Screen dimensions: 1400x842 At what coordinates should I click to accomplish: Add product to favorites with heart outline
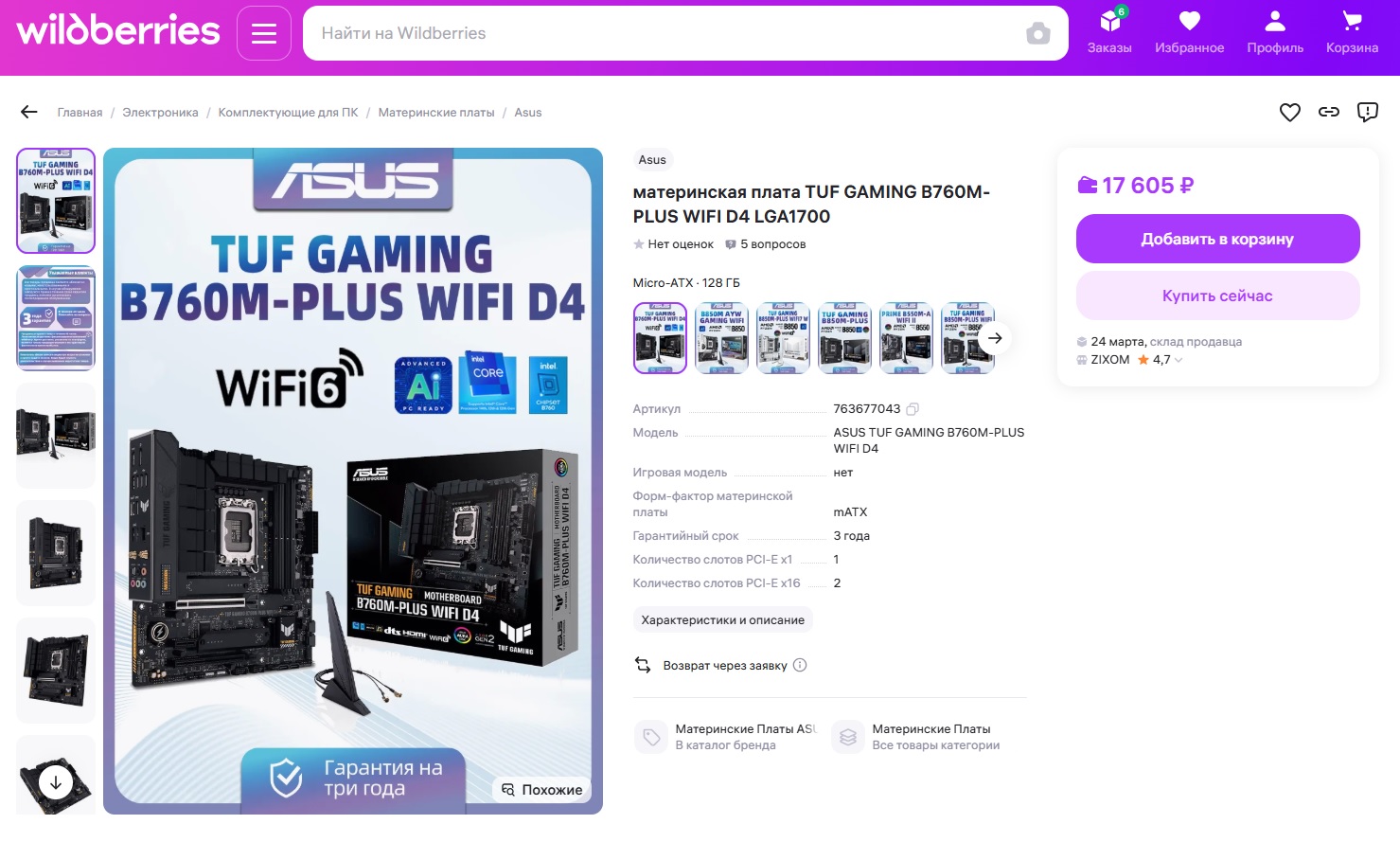coord(1290,112)
